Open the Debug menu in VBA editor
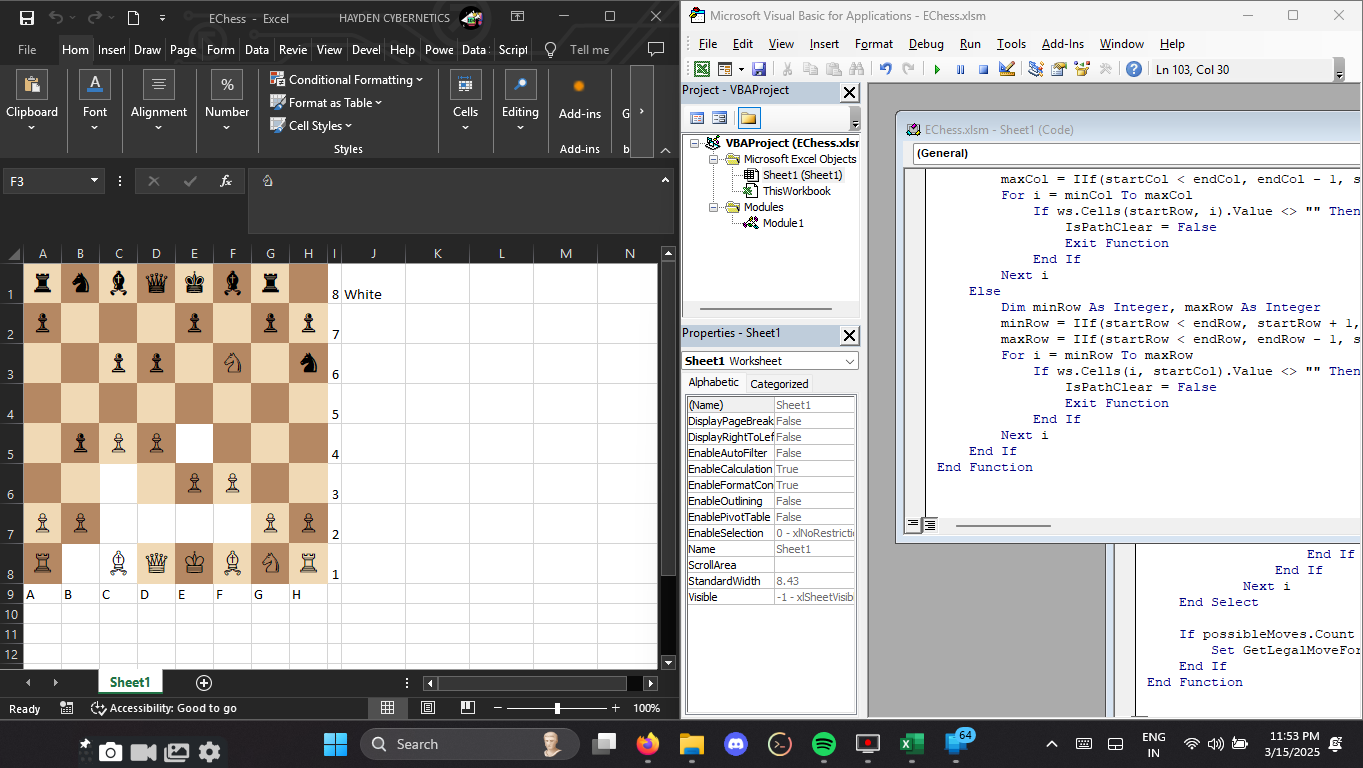 [926, 44]
